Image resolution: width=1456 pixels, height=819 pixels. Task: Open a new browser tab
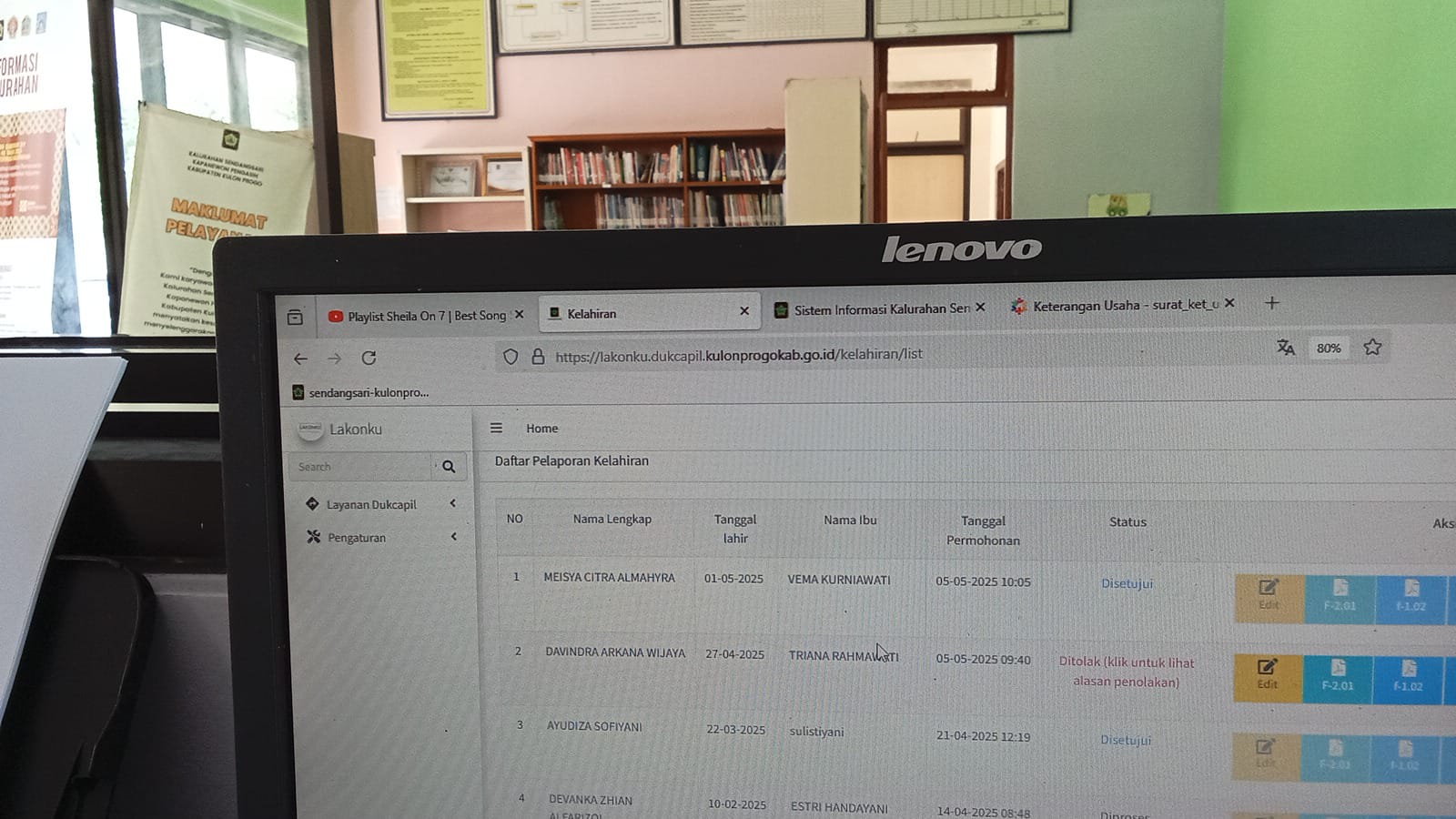(x=1272, y=303)
